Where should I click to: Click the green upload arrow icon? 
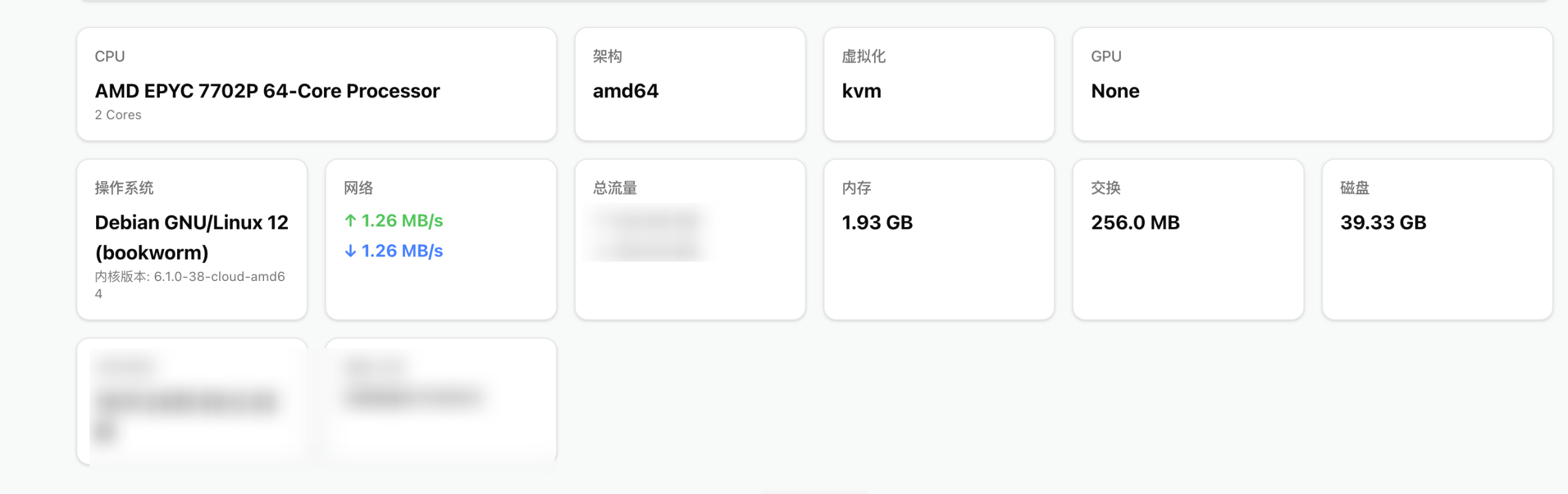pyautogui.click(x=350, y=221)
